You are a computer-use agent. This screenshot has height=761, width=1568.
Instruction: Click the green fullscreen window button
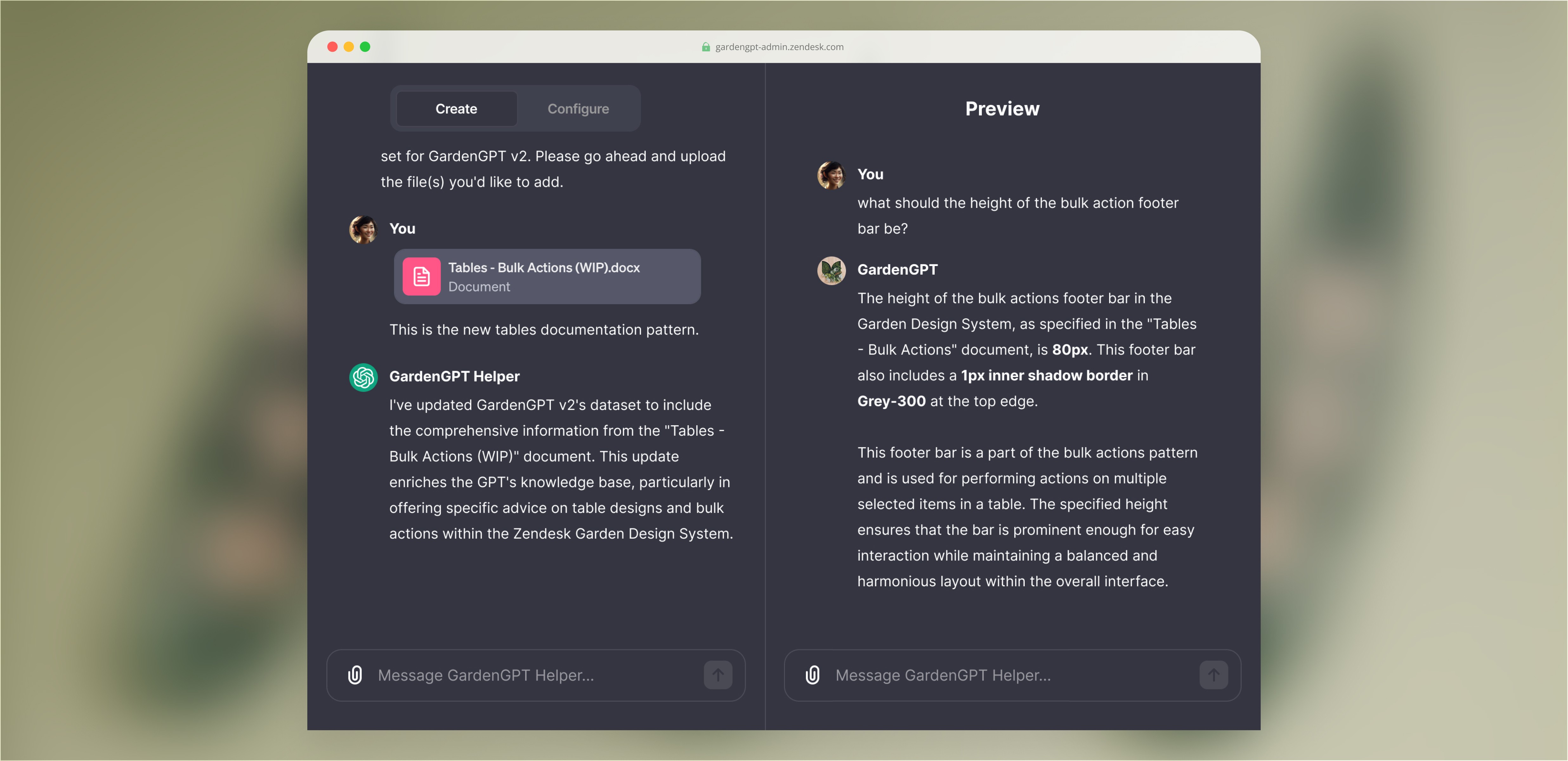click(365, 47)
